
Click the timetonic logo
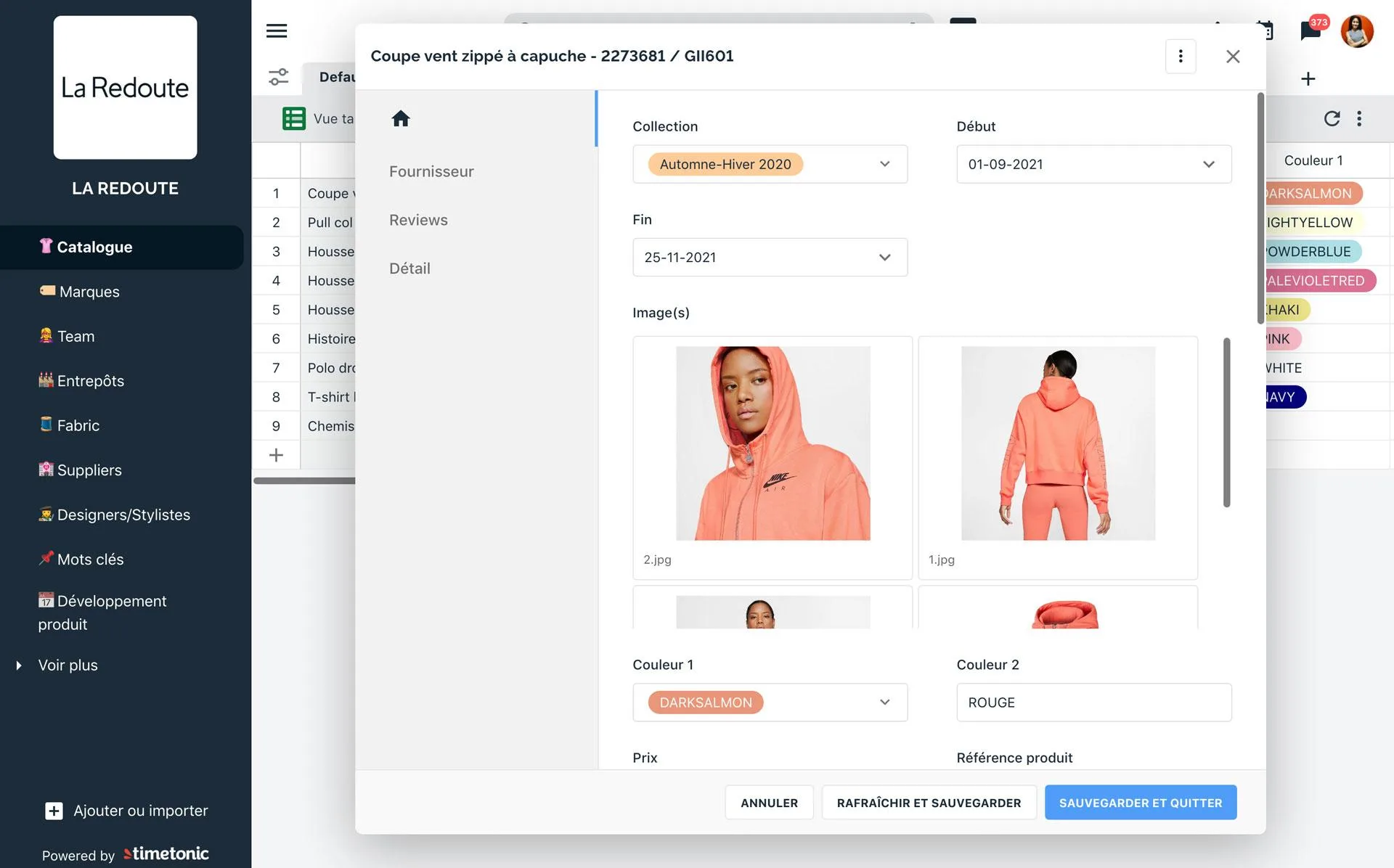166,853
